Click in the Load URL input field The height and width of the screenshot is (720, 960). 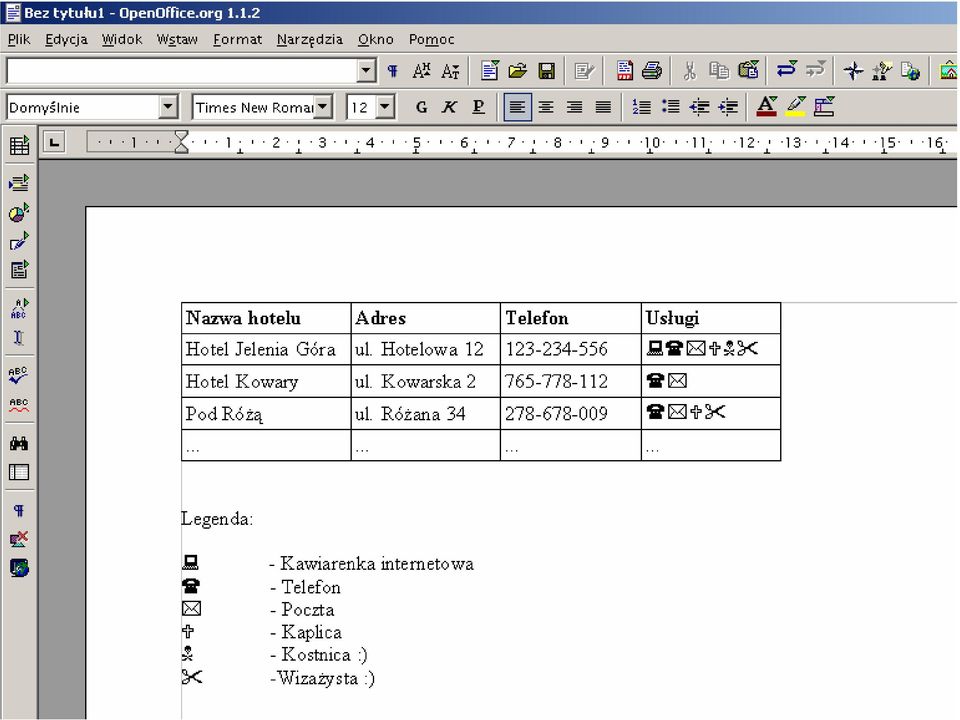182,70
